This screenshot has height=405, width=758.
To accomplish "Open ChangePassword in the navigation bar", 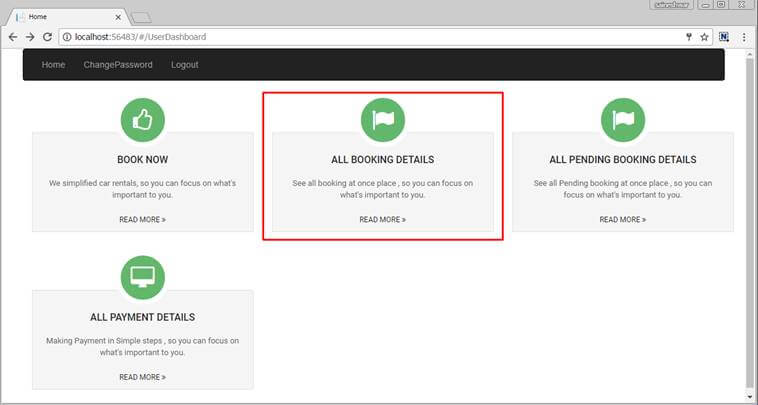I will coord(118,65).
